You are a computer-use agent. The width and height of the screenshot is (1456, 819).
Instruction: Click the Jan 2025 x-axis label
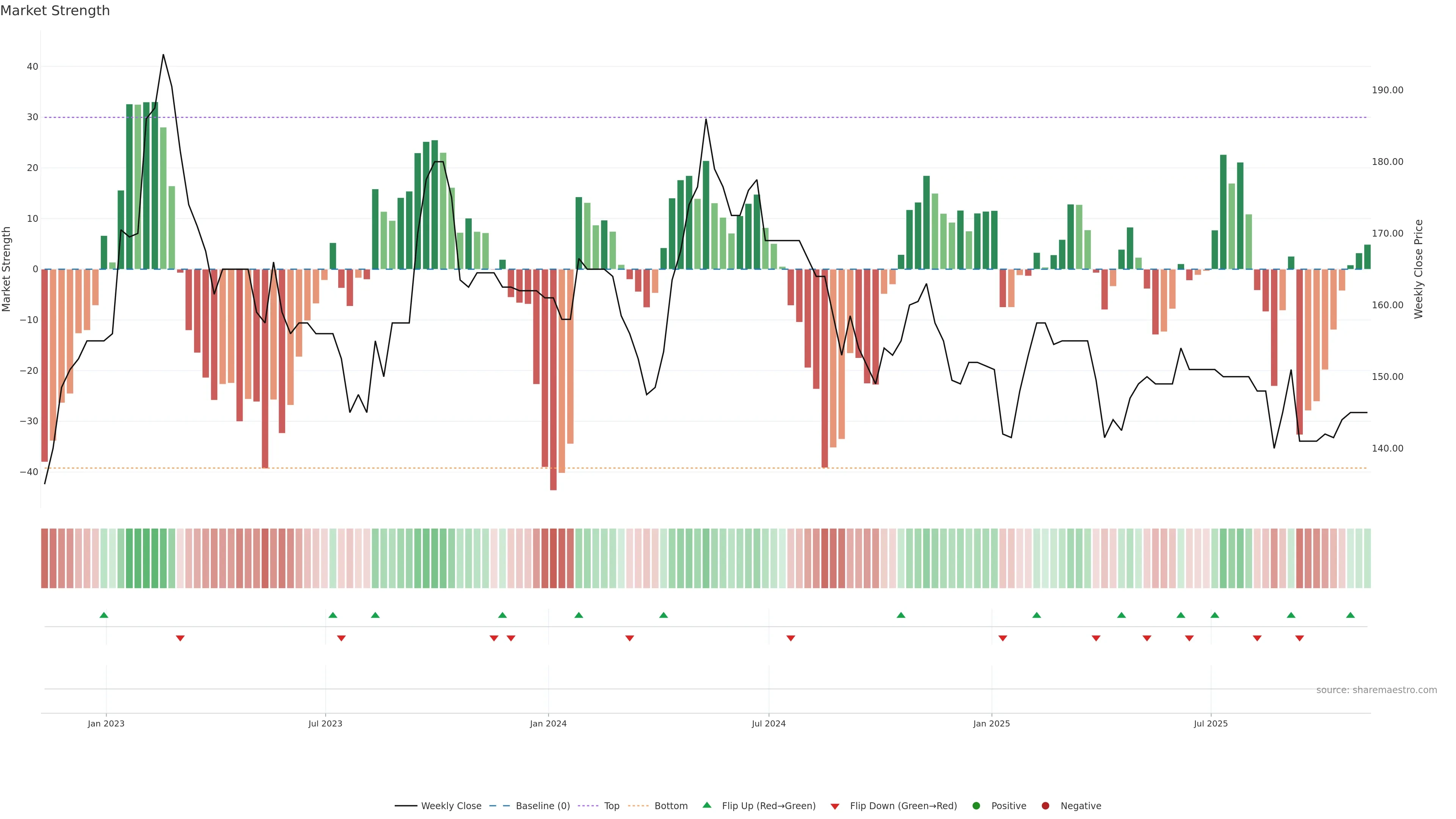pos(992,723)
